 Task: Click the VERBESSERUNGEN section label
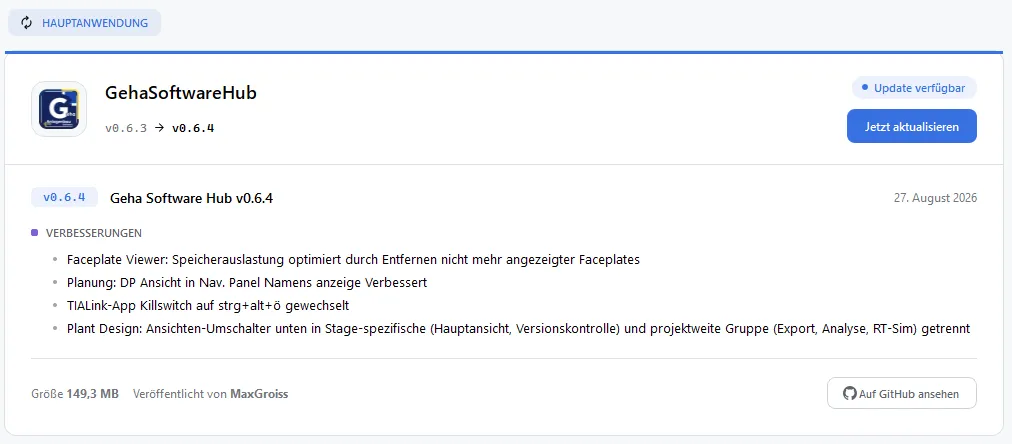[x=94, y=233]
